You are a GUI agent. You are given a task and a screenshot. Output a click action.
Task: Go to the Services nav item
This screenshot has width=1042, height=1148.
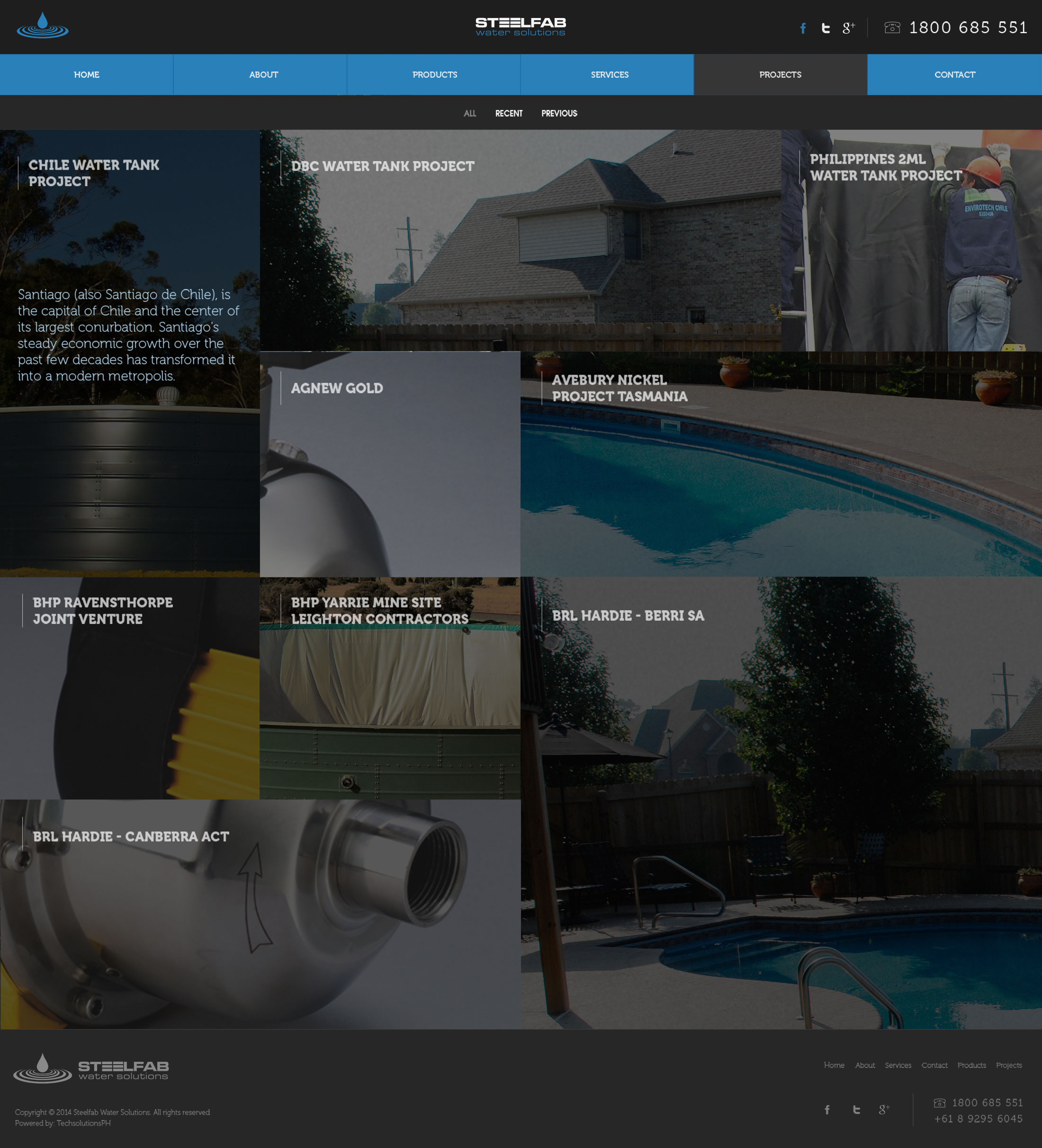pyautogui.click(x=609, y=74)
